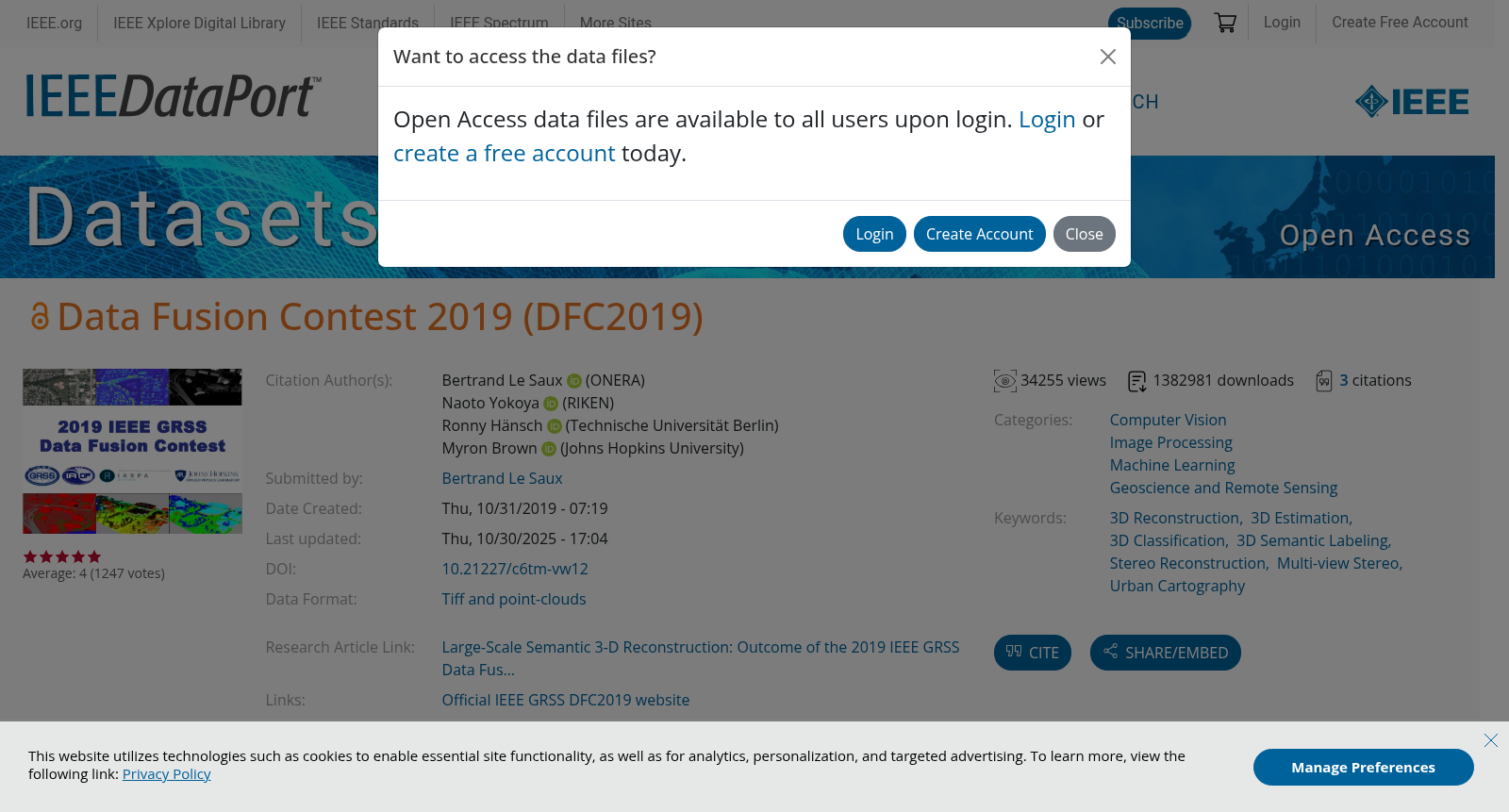Click the Create Account dialog button

pos(979,234)
